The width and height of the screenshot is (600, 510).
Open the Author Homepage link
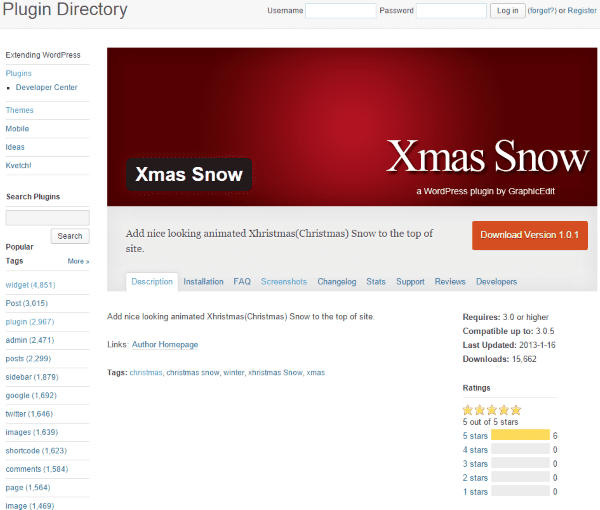pyautogui.click(x=165, y=344)
